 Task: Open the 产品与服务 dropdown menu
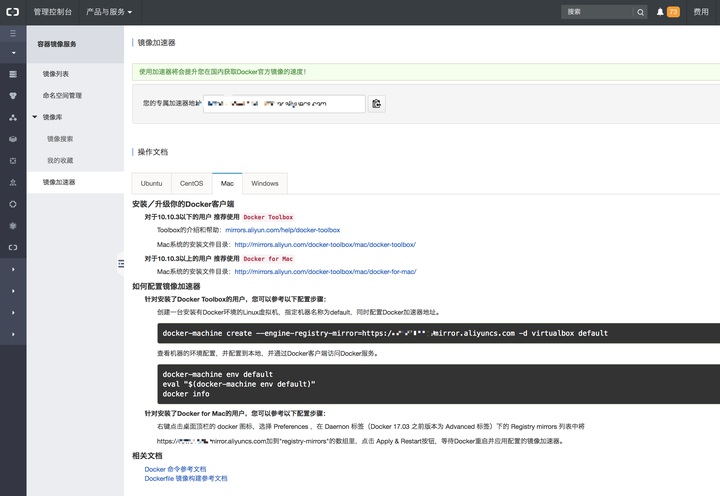[109, 12]
